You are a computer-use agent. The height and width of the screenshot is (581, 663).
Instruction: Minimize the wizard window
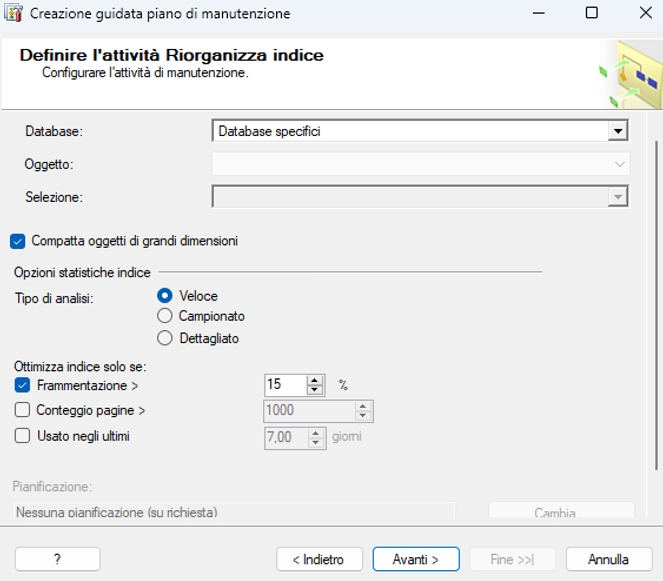point(538,13)
